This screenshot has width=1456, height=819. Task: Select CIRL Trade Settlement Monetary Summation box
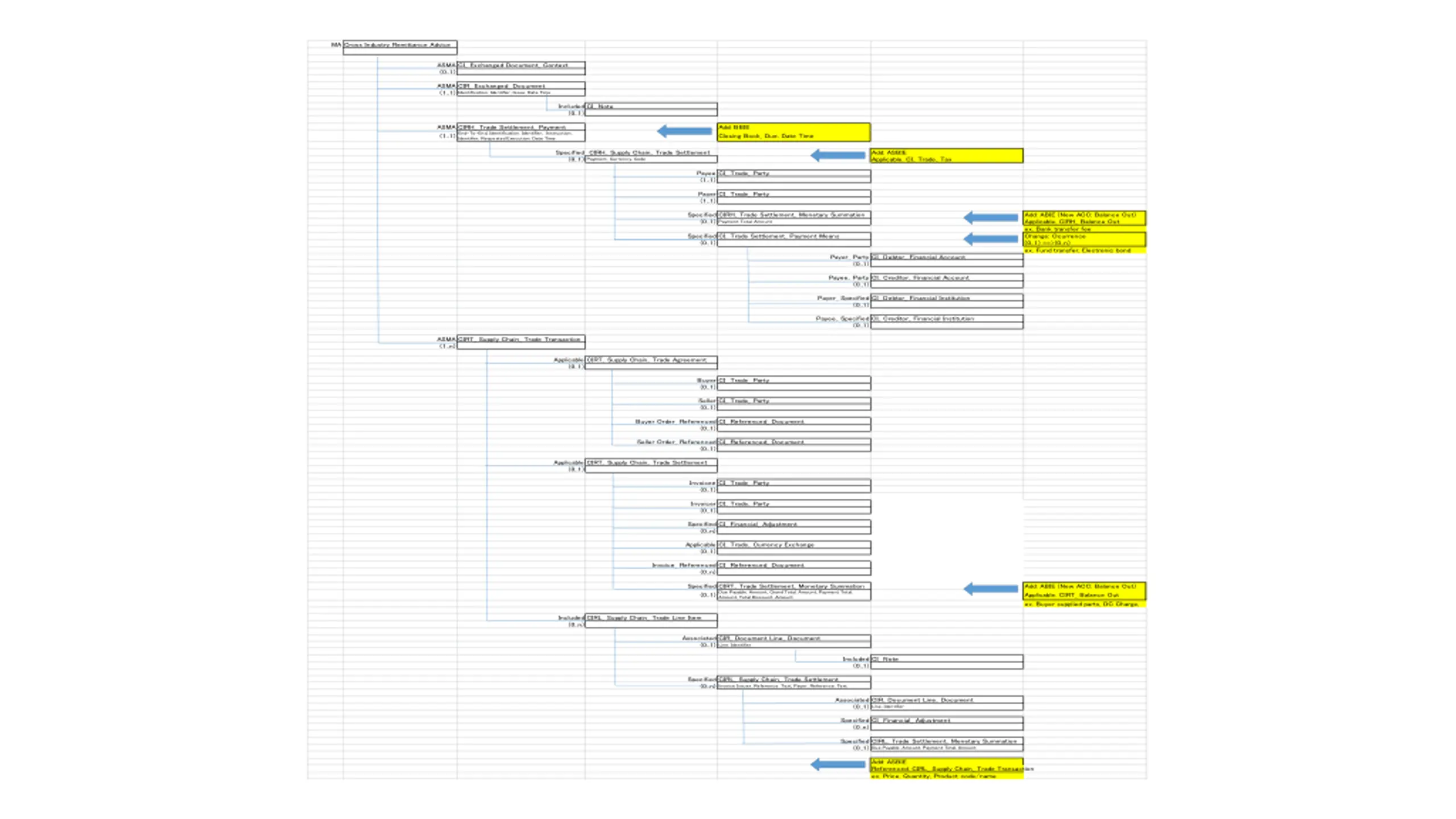946,744
